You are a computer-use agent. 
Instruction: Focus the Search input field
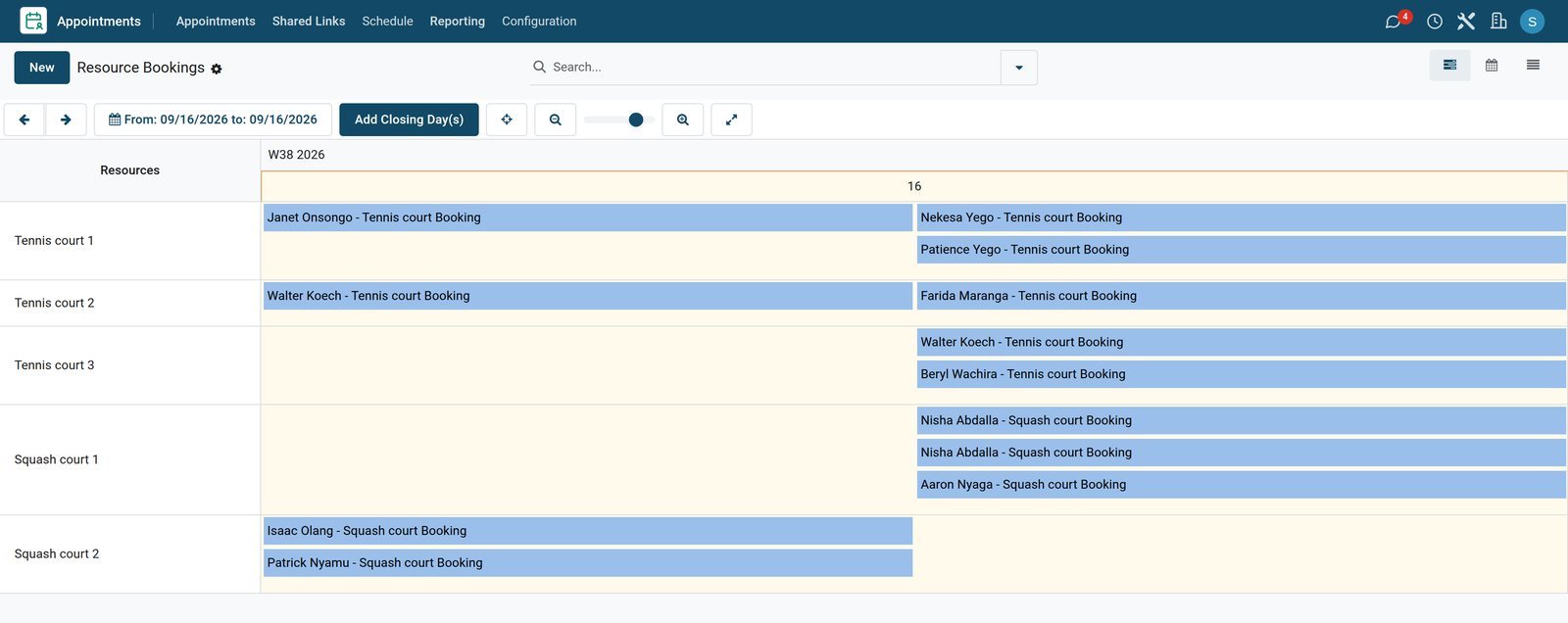click(774, 68)
